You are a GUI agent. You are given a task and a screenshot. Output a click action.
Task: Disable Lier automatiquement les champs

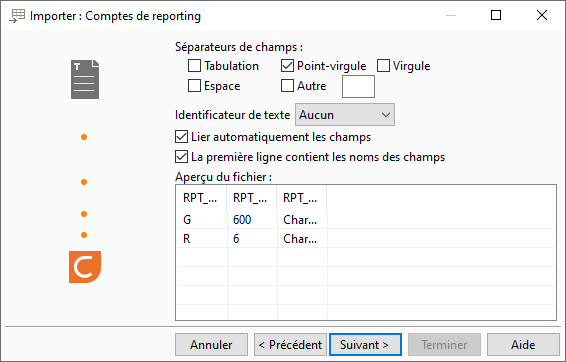click(181, 137)
